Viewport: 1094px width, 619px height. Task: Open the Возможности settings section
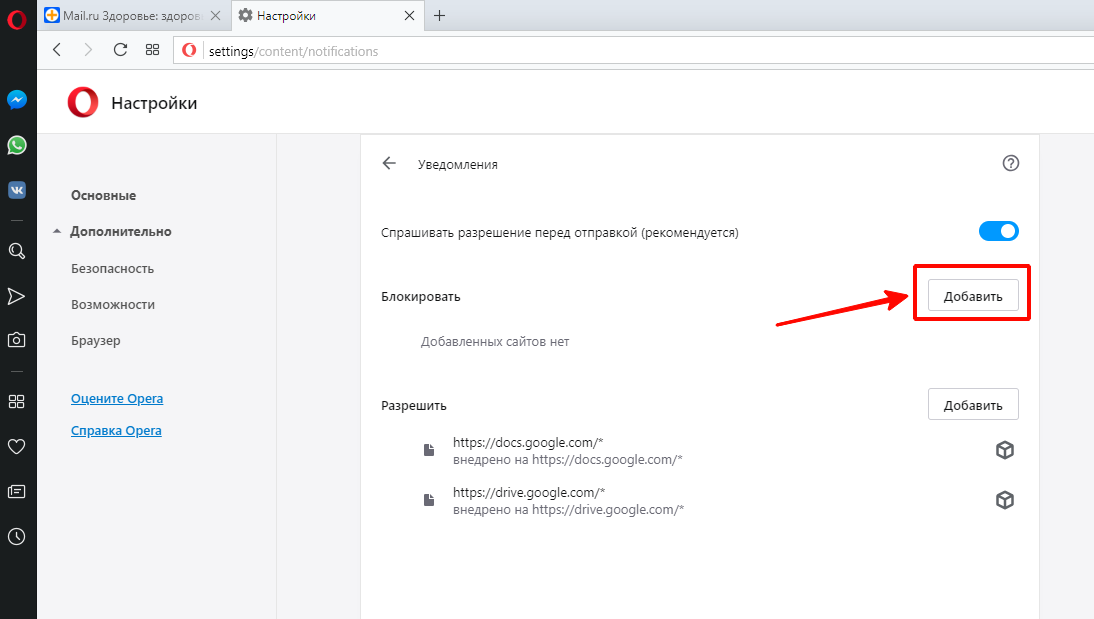[x=113, y=304]
